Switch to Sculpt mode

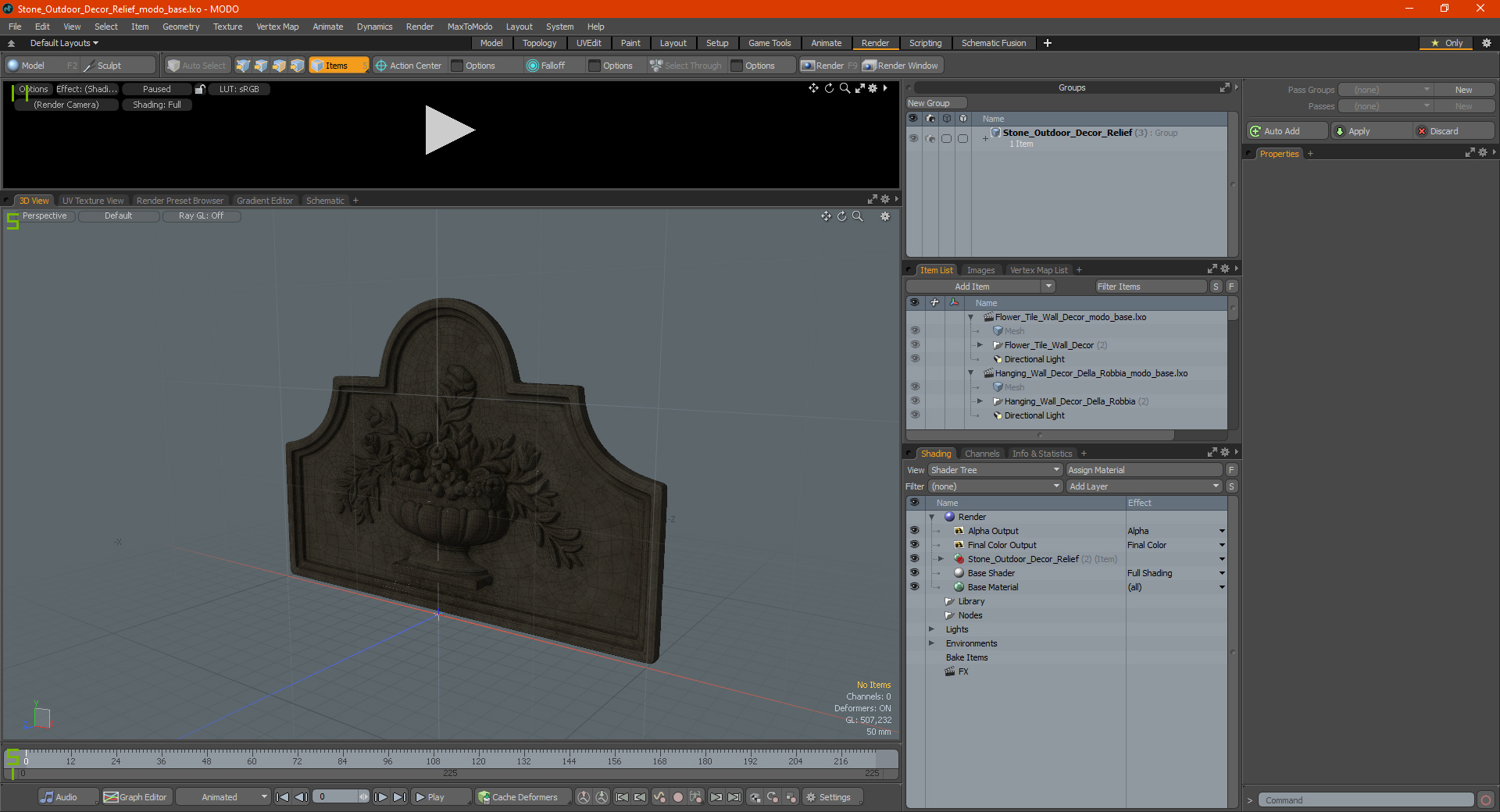pyautogui.click(x=118, y=66)
